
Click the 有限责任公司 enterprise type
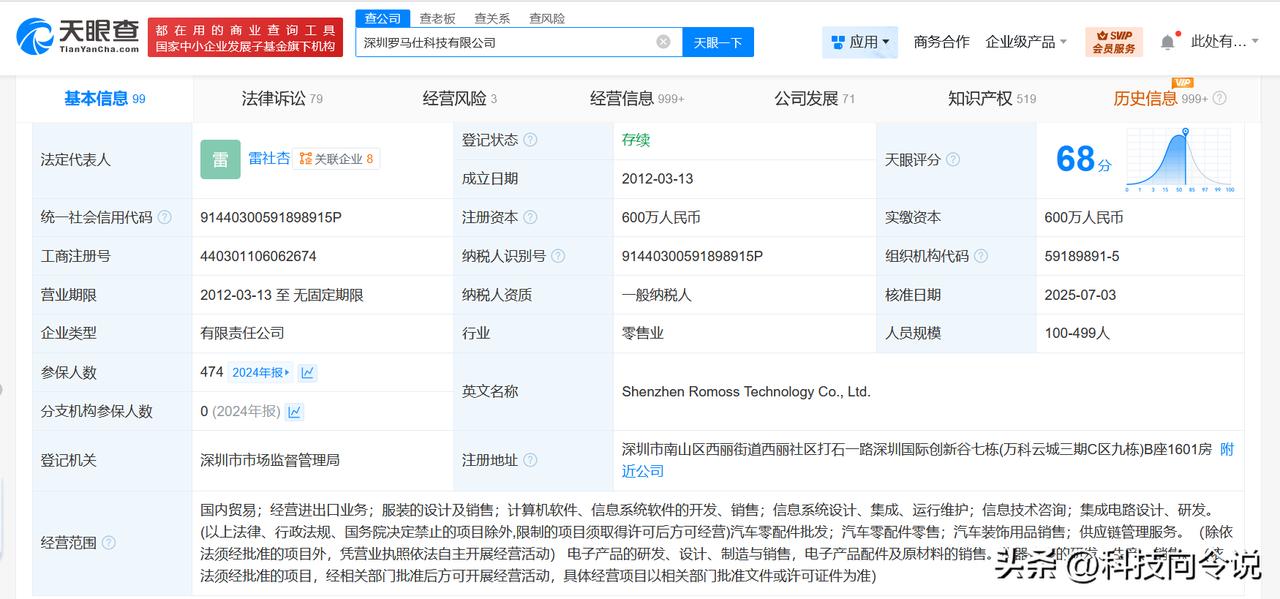coord(242,333)
